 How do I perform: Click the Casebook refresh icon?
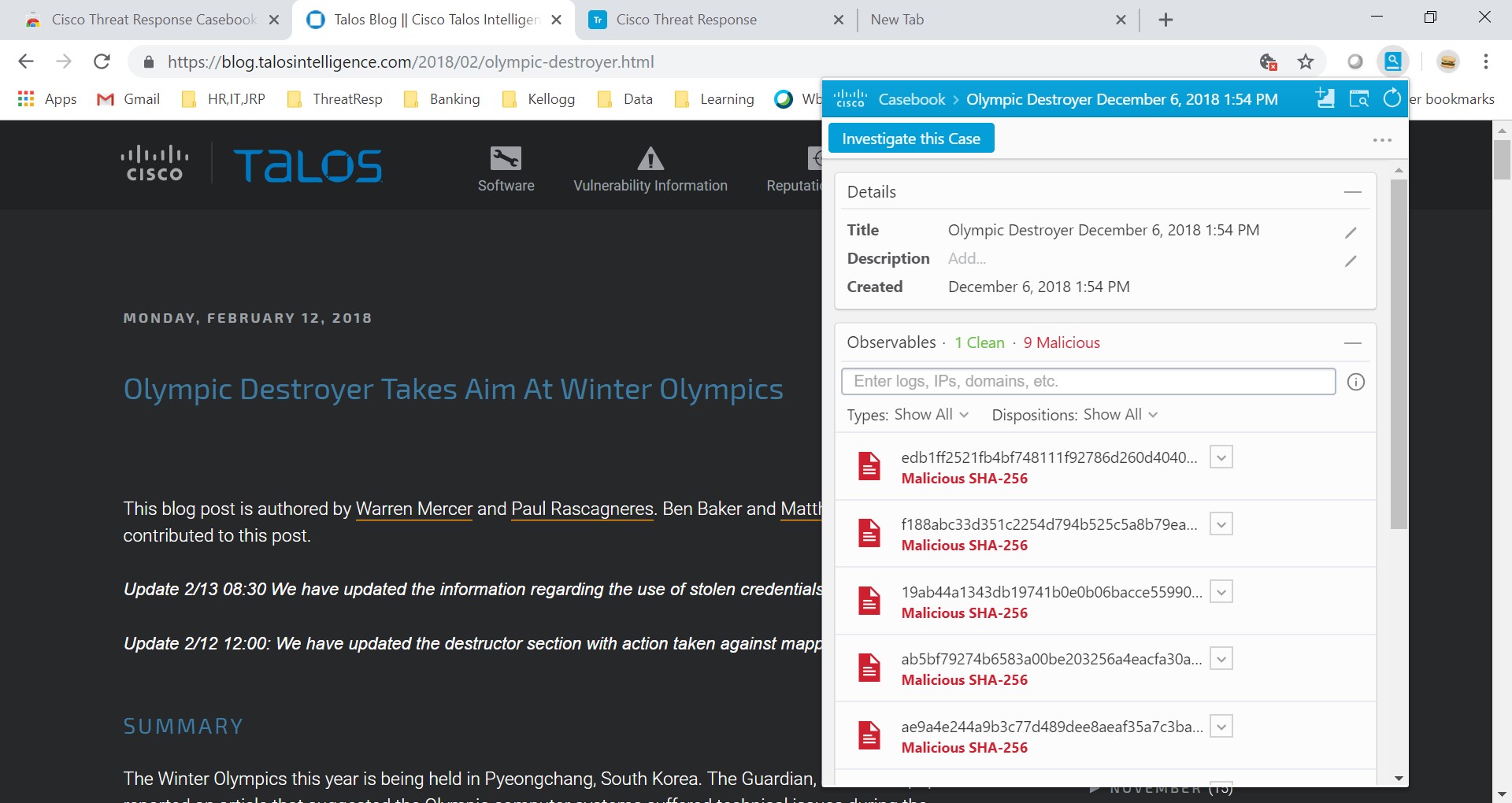pyautogui.click(x=1392, y=98)
